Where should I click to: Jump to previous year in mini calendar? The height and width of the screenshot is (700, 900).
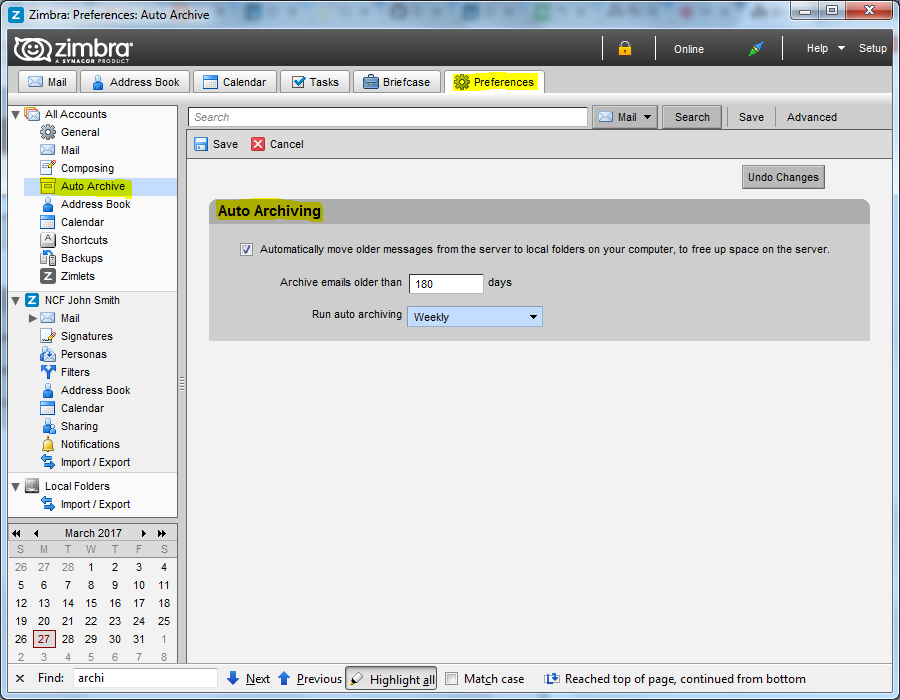click(16, 533)
